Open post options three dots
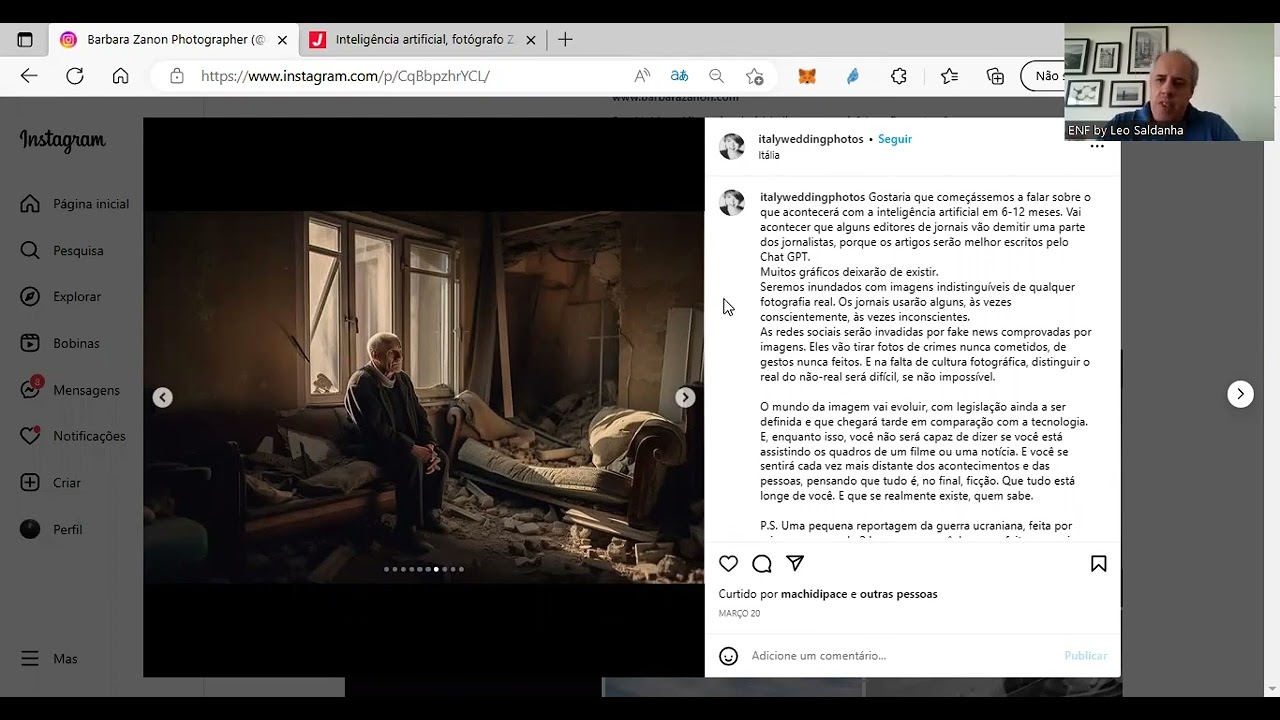The width and height of the screenshot is (1280, 720). coord(1097,147)
